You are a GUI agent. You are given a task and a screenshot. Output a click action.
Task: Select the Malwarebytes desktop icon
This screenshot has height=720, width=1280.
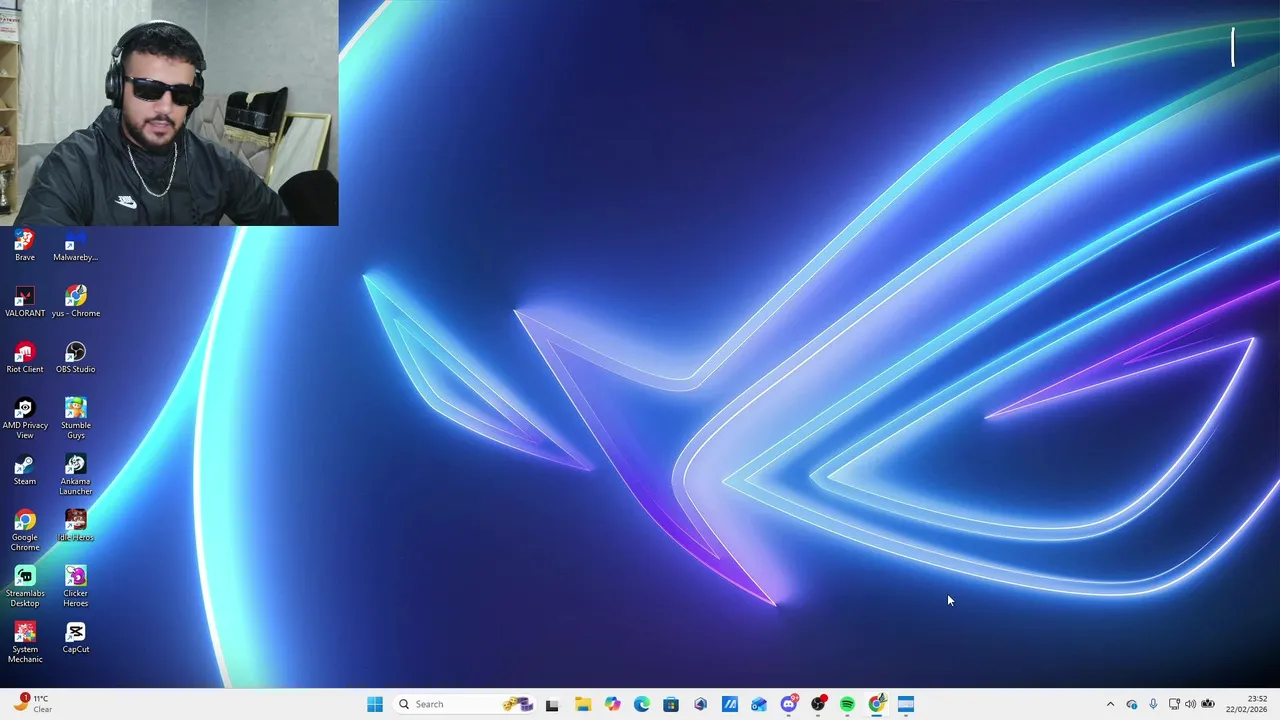tap(75, 246)
